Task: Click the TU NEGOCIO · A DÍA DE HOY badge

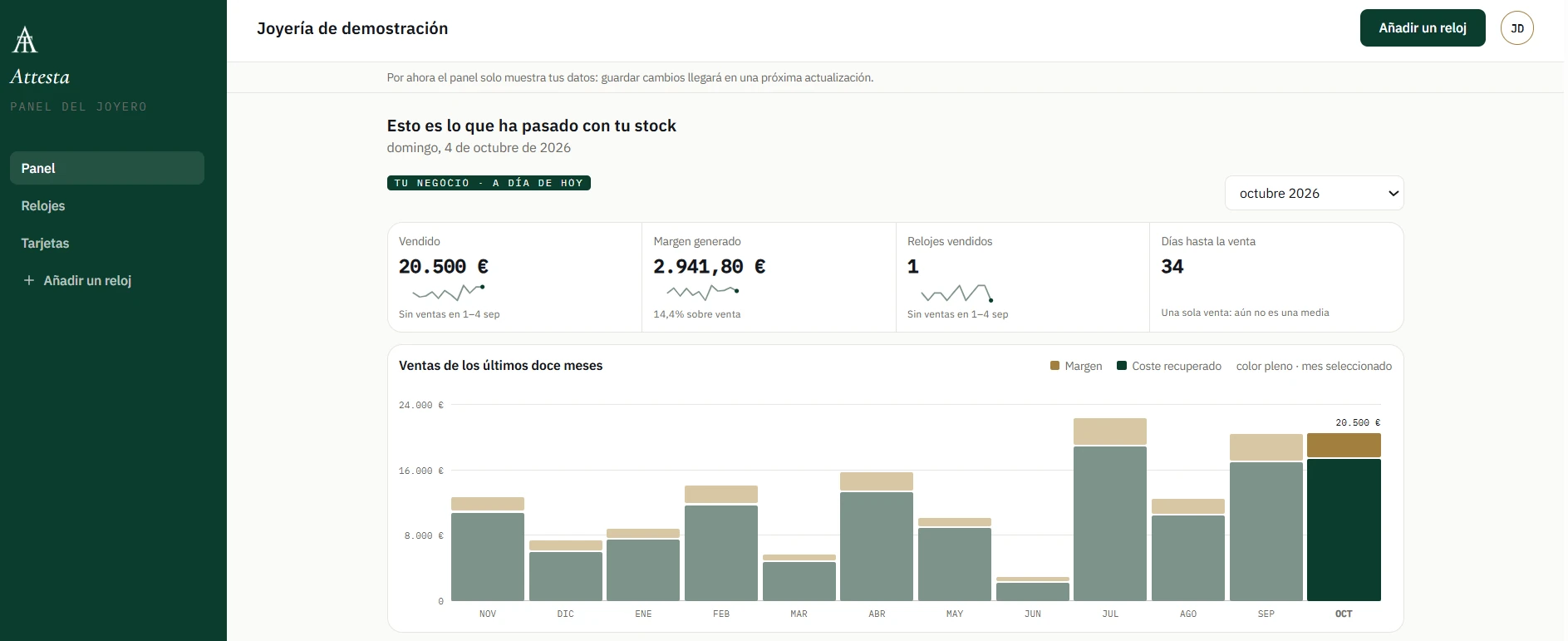Action: click(x=489, y=183)
